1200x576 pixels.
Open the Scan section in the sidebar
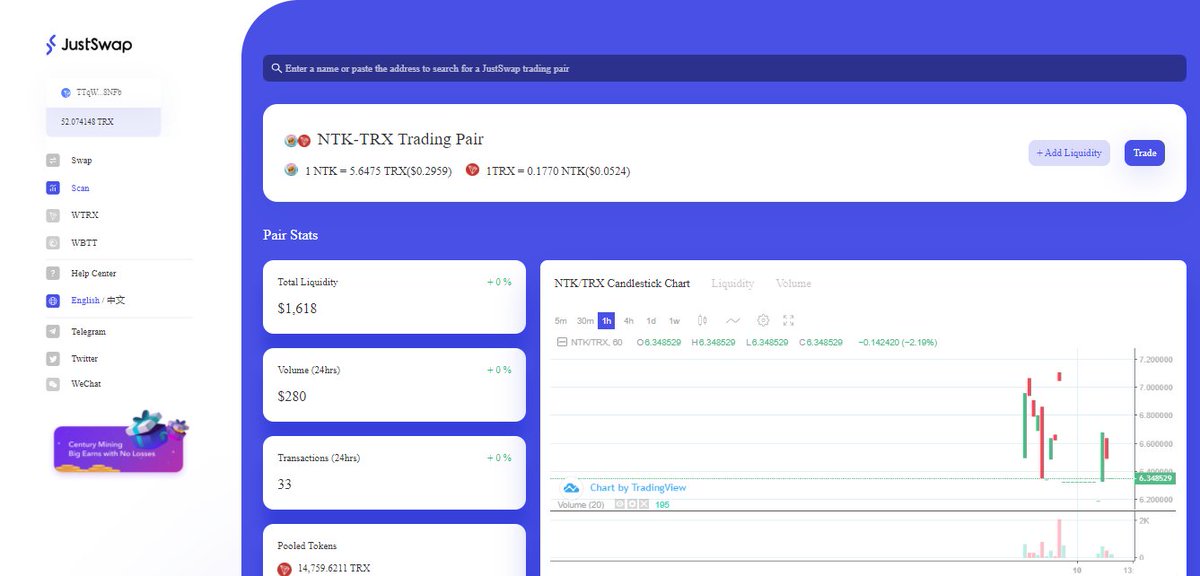click(x=79, y=188)
